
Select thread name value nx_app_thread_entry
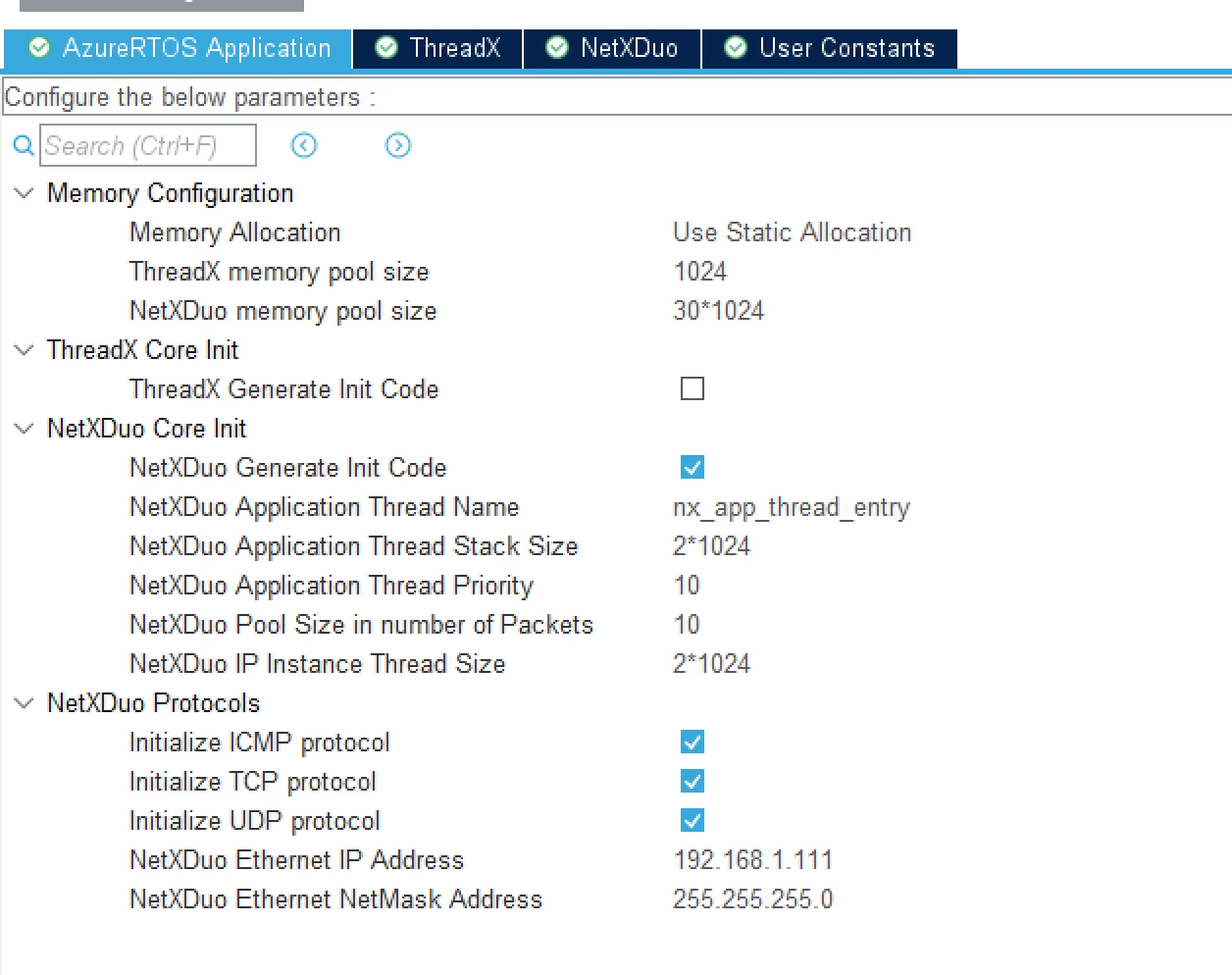(792, 507)
